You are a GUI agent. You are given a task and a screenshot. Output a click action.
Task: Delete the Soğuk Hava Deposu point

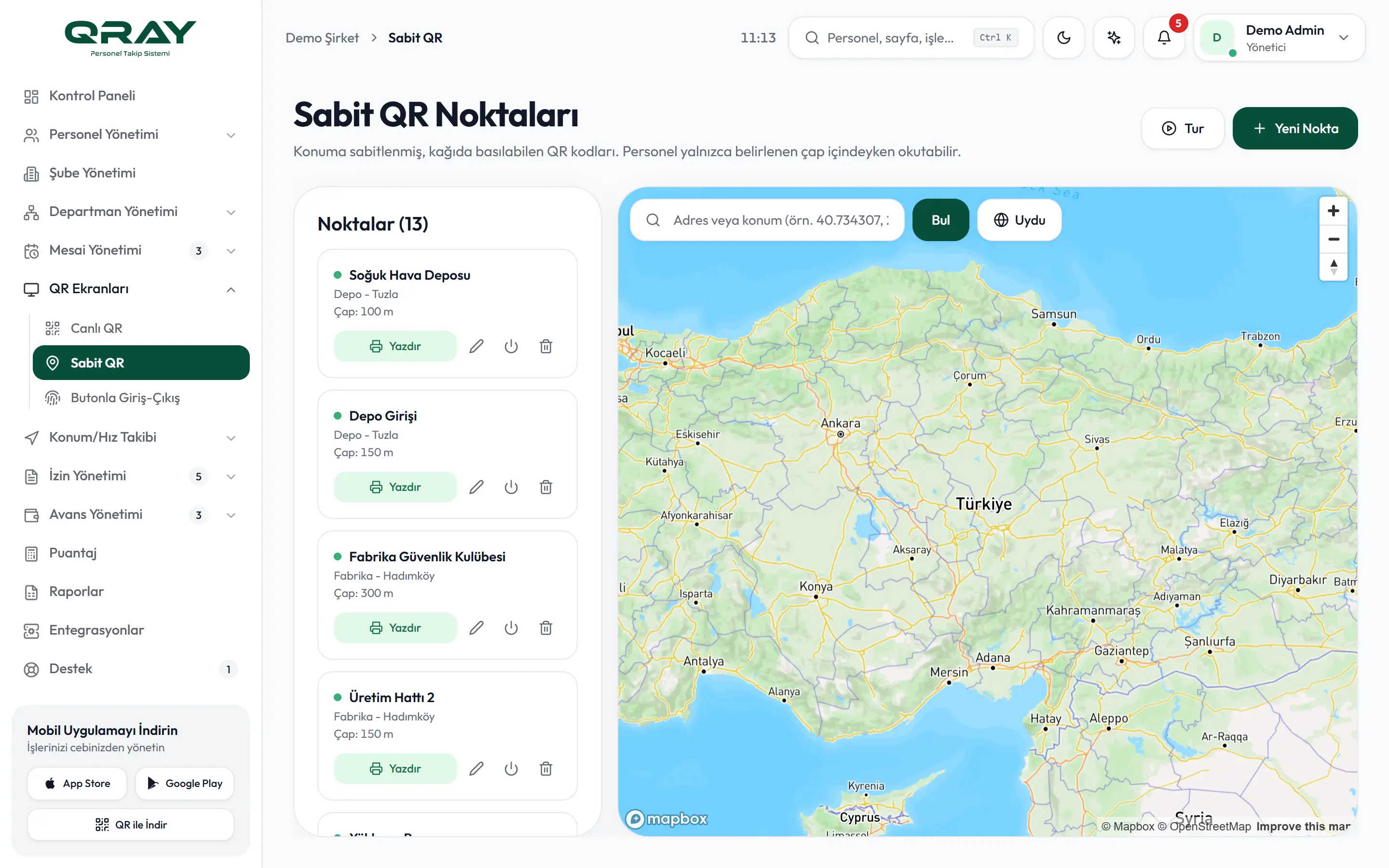546,346
